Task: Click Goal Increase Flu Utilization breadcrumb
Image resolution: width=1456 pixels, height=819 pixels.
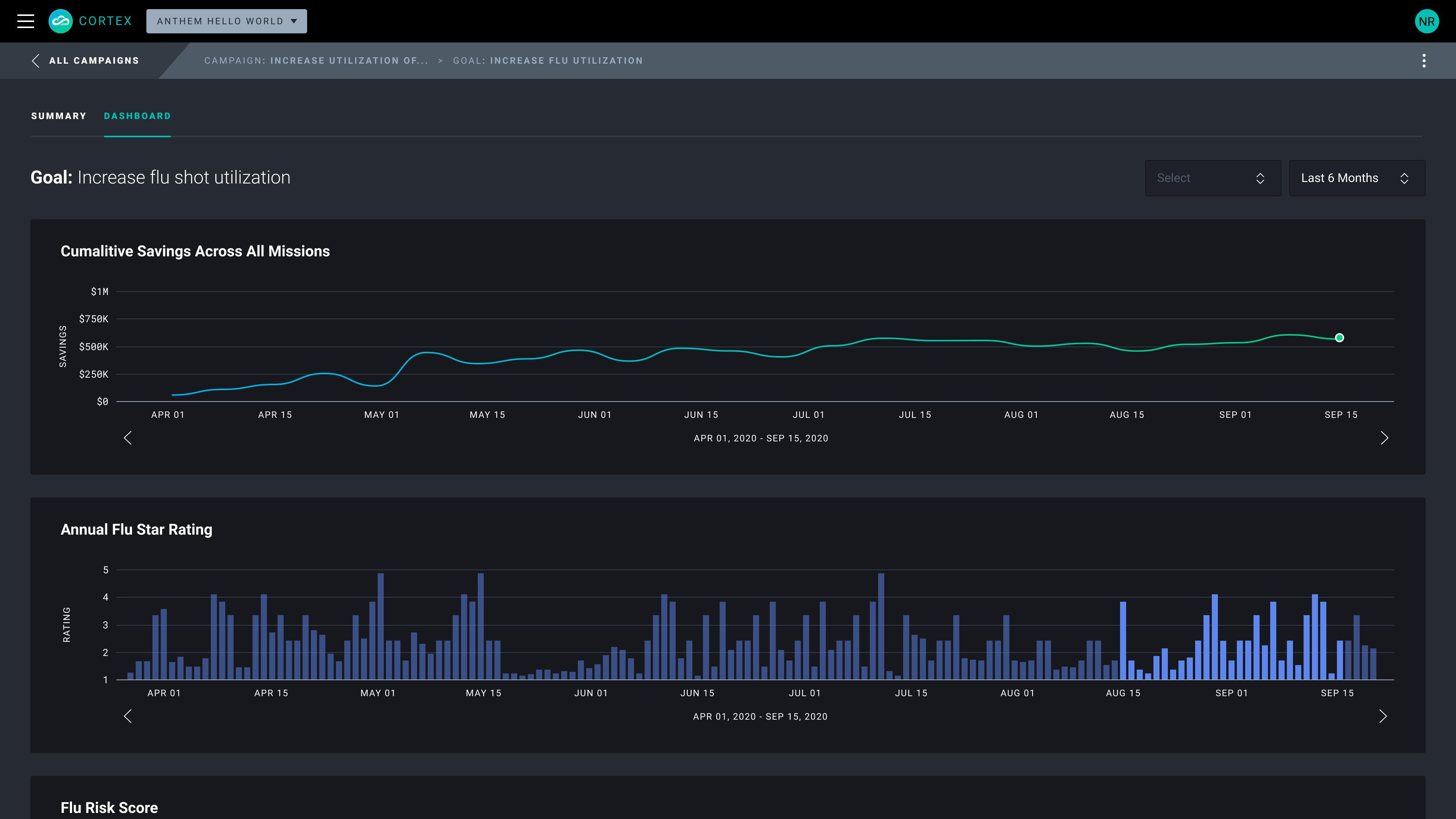Action: coord(548,61)
